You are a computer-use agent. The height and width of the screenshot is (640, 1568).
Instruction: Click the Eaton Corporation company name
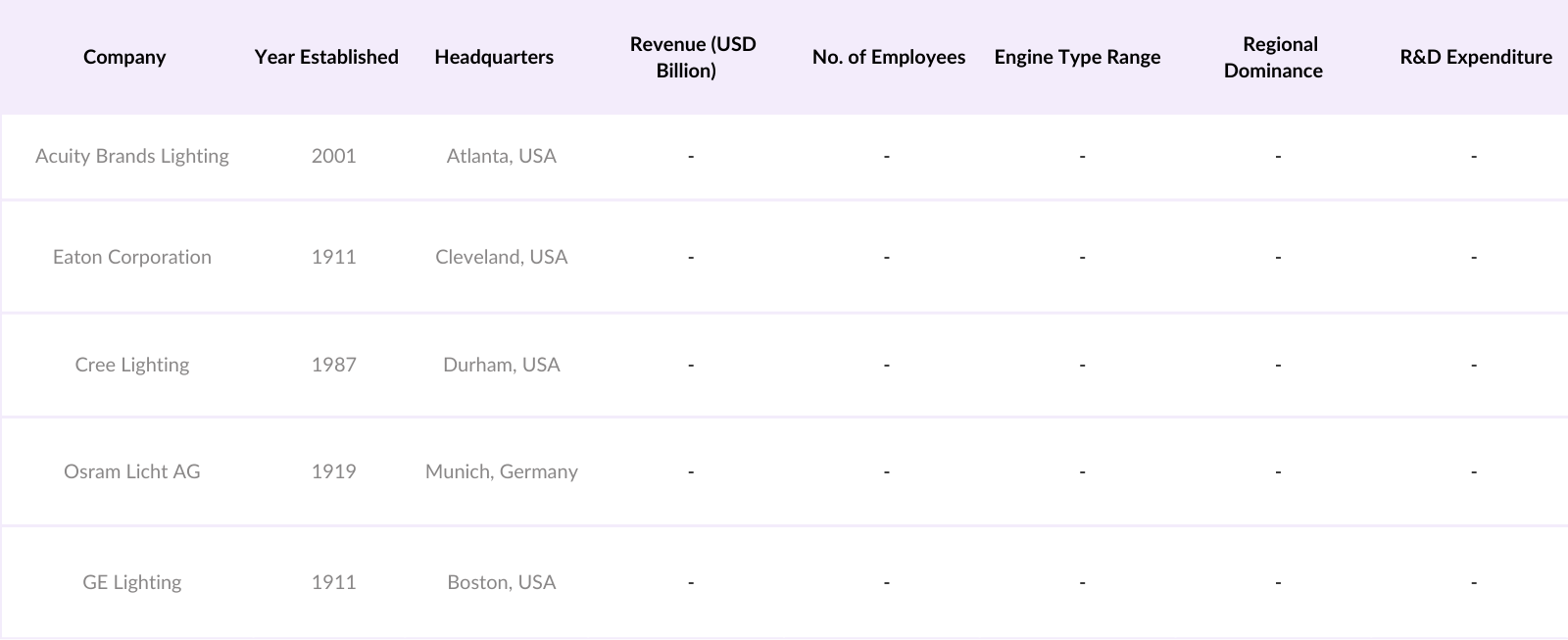[132, 257]
